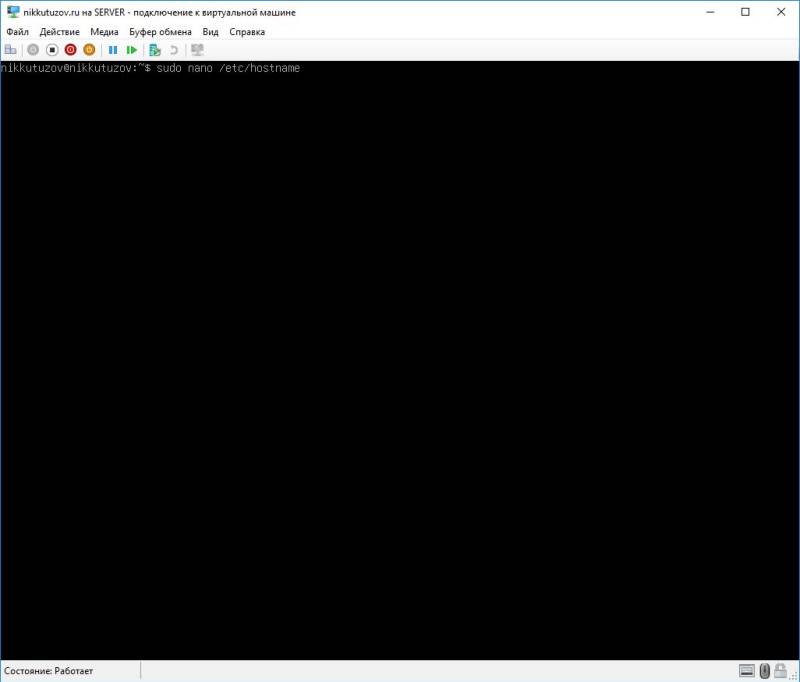Viewport: 800px width, 682px height.
Task: Click the display icon in status bar
Action: click(746, 672)
